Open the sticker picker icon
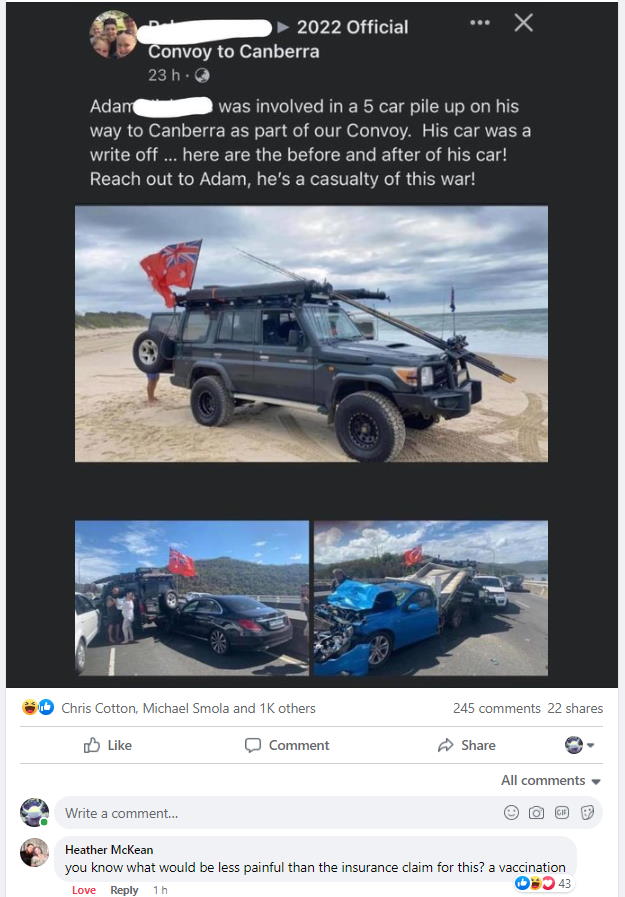The width and height of the screenshot is (625, 897). [587, 812]
